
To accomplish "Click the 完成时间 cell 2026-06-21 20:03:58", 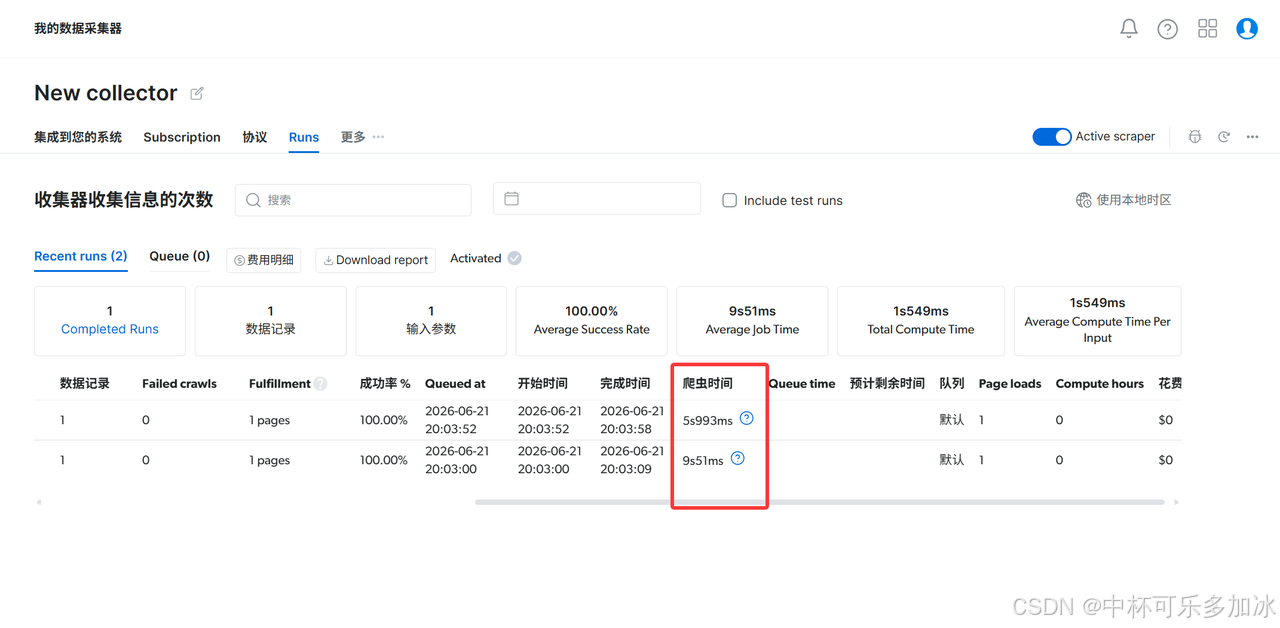I will point(632,420).
